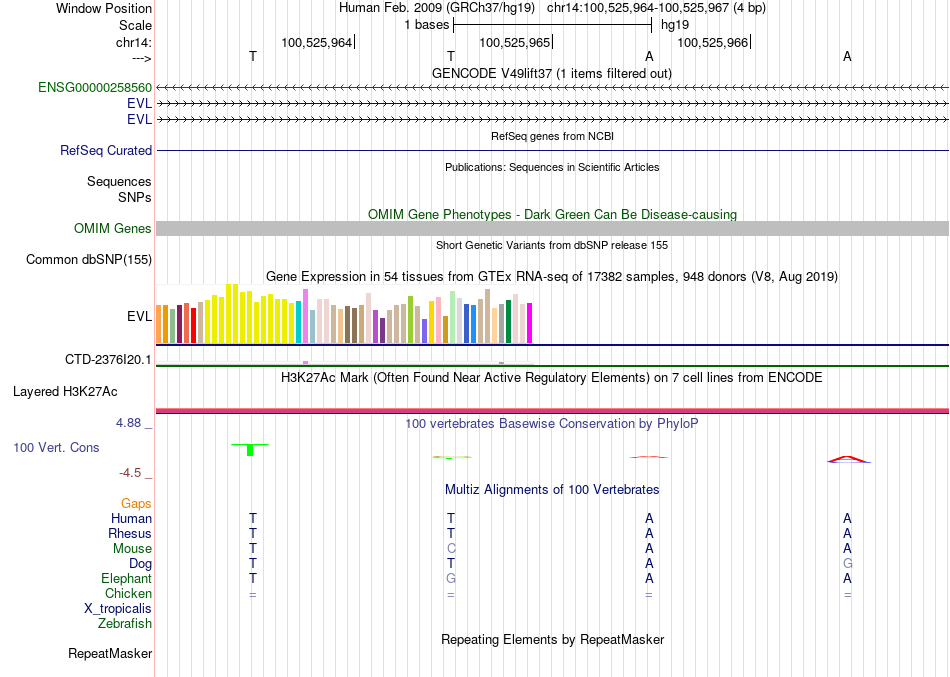Click the 1 bases scale bar
The image size is (950, 677).
(552, 25)
